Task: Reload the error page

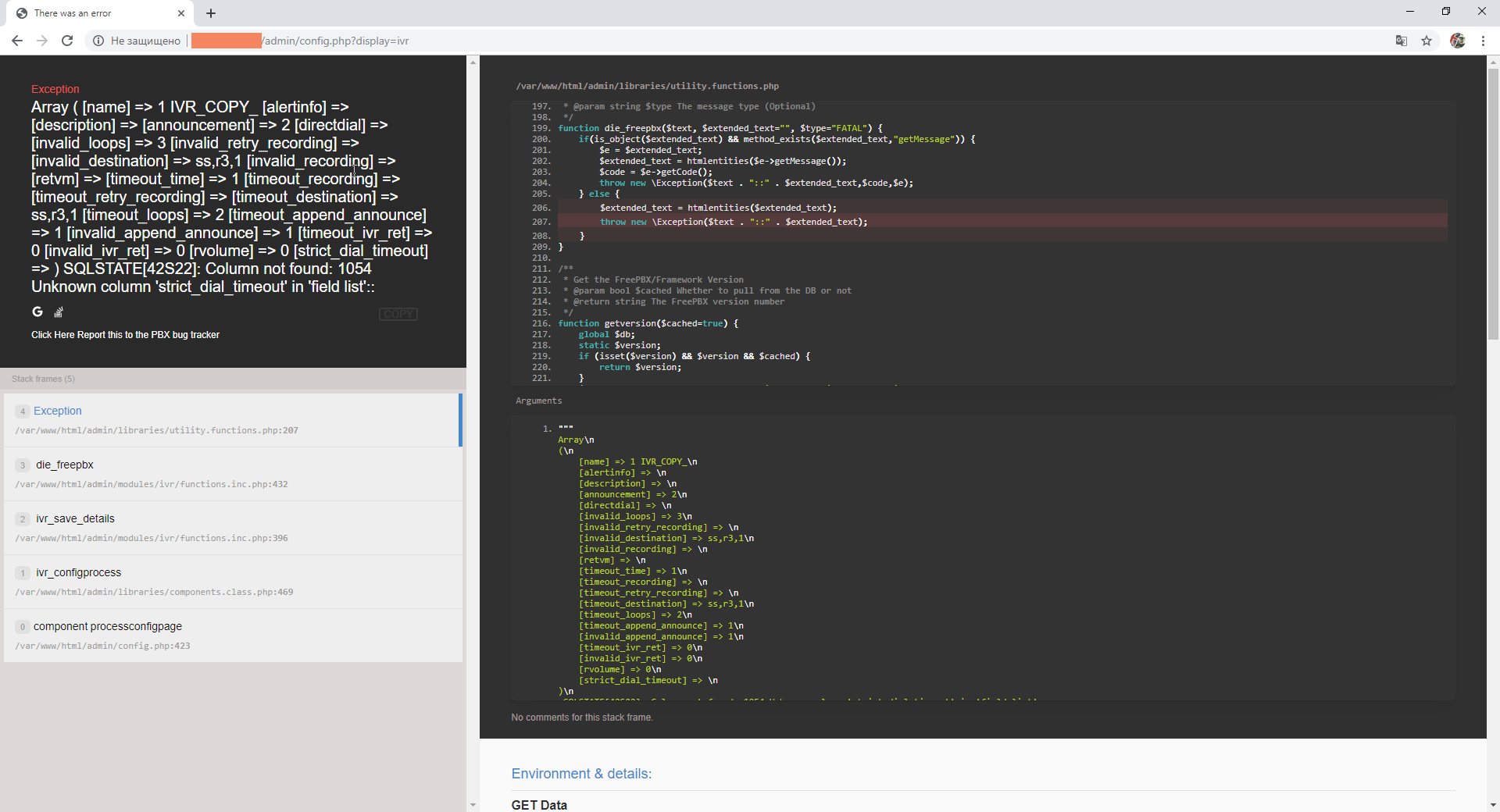Action: 67,41
